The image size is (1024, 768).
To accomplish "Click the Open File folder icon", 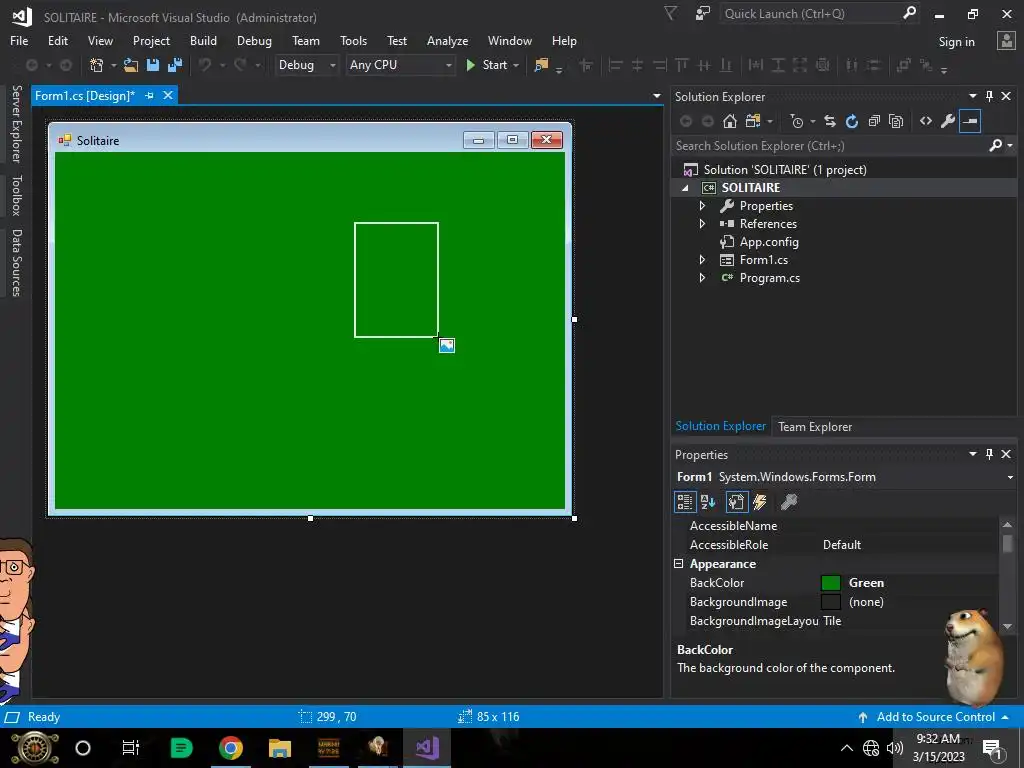I will [131, 65].
